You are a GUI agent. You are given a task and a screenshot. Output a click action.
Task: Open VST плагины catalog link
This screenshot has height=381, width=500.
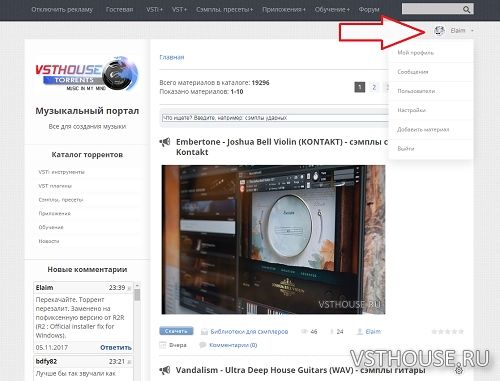[x=55, y=186]
